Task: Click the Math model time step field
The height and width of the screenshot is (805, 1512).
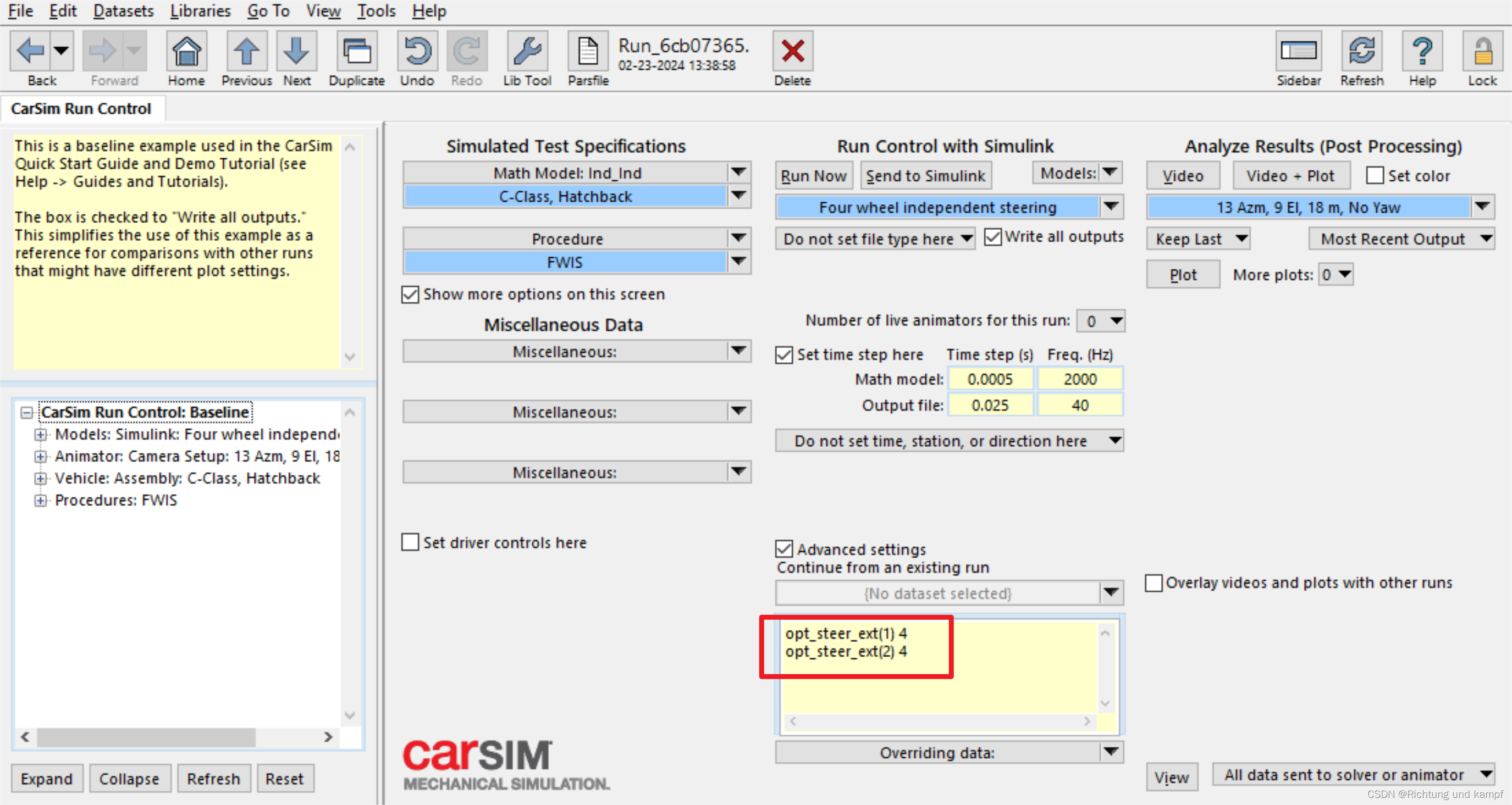Action: point(990,379)
